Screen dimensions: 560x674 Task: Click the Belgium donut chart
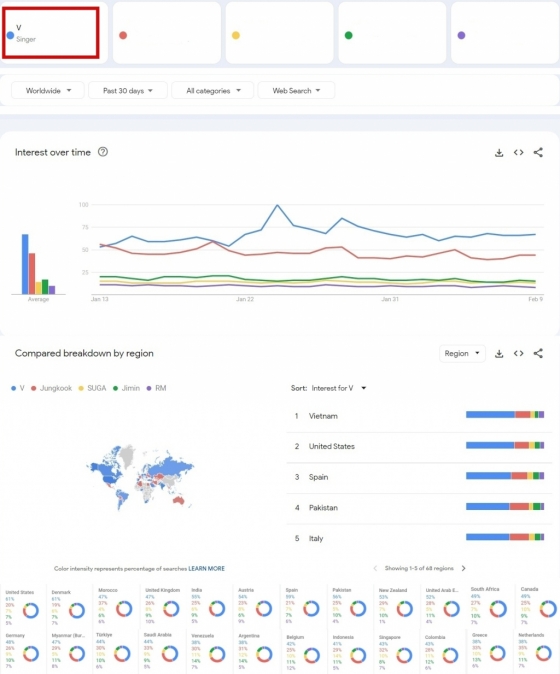(312, 656)
